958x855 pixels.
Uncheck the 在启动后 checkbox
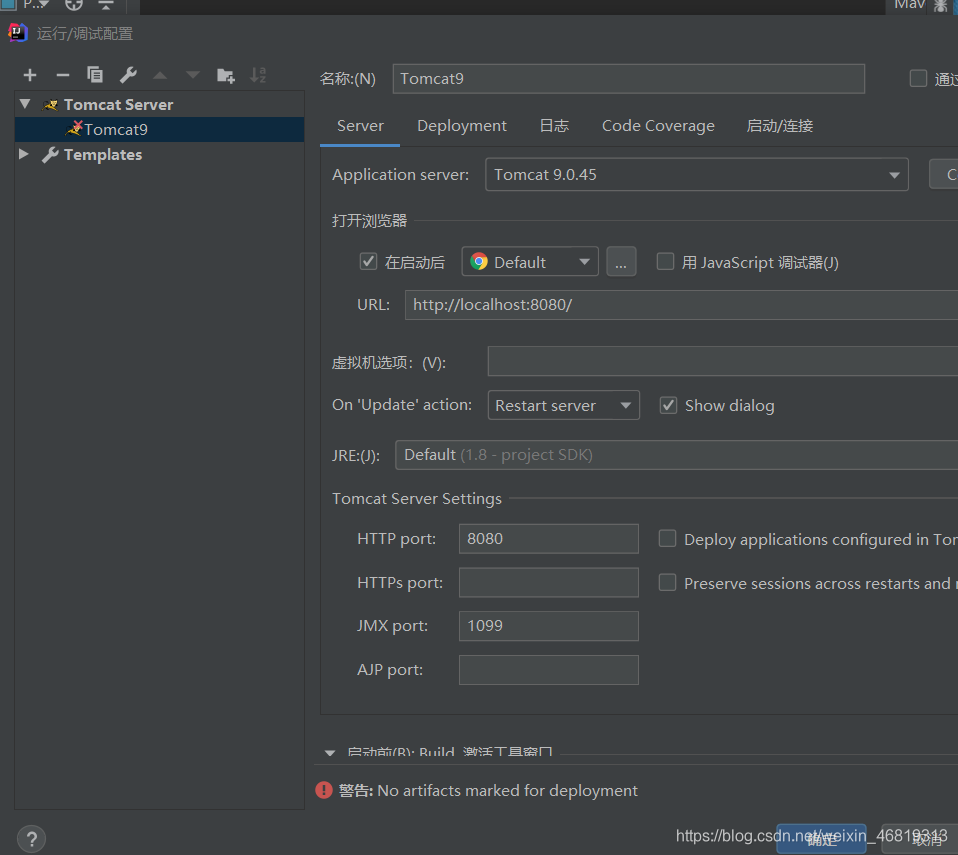368,262
